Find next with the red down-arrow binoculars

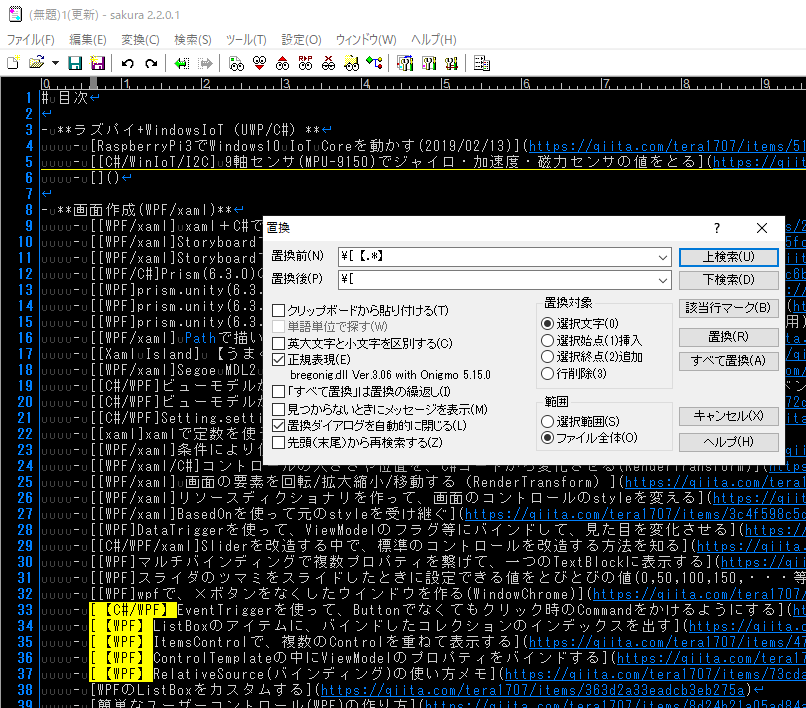pos(260,63)
